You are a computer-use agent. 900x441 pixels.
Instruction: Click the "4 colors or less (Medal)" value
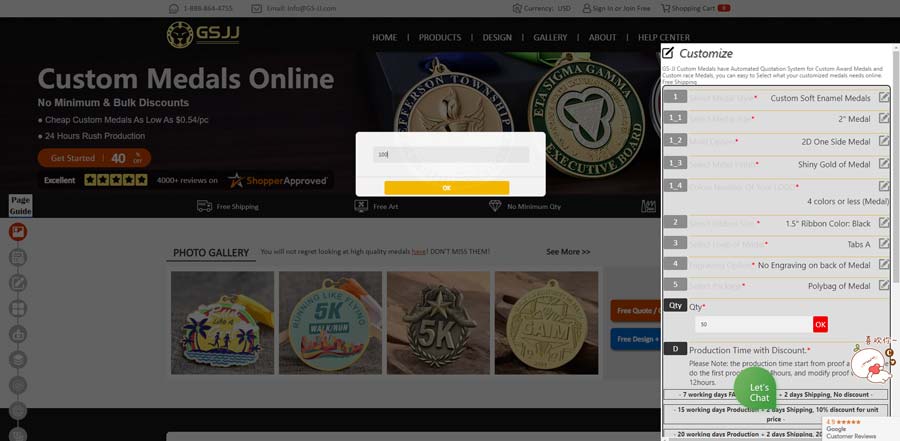coord(848,202)
